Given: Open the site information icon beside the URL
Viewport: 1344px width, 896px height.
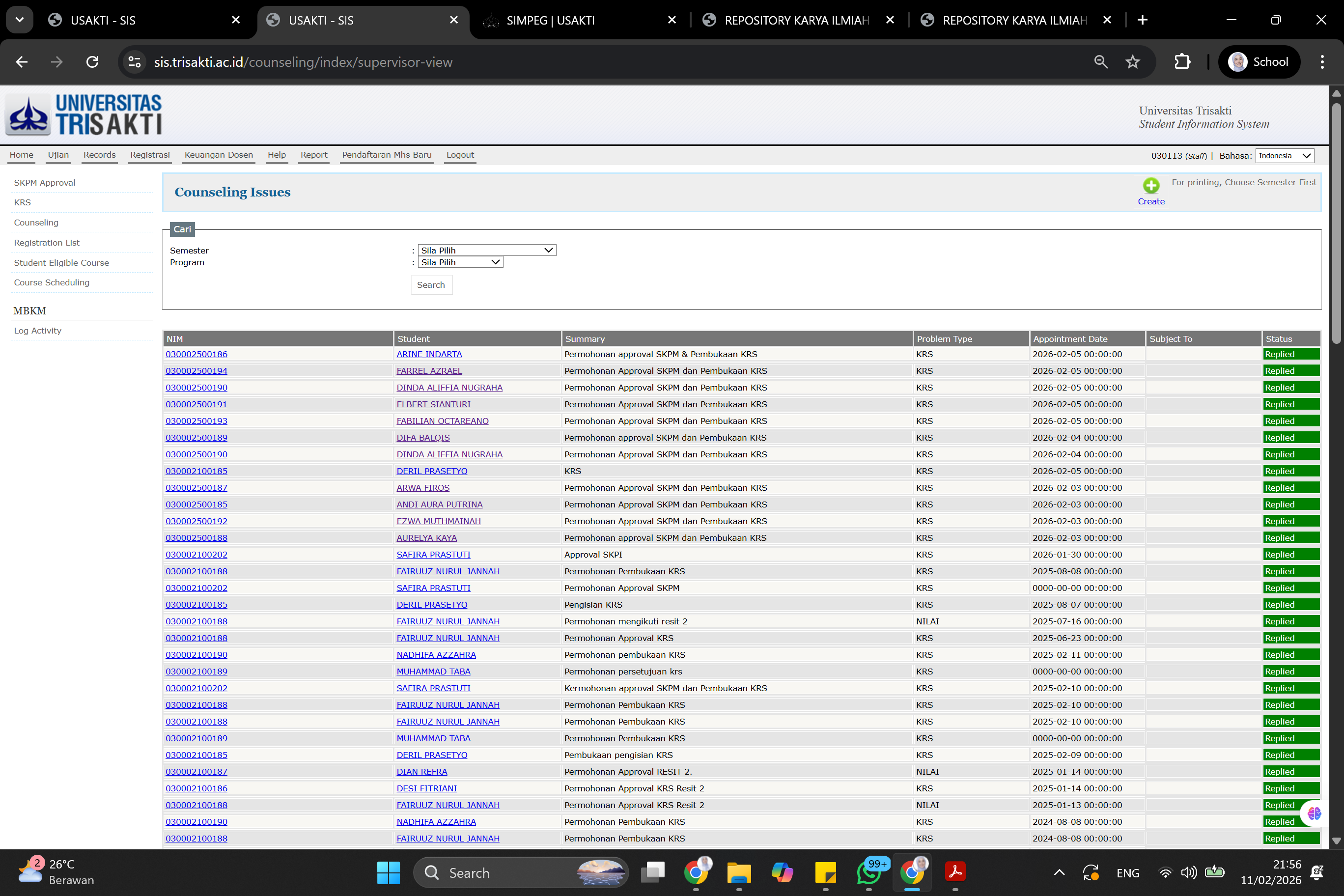Looking at the screenshot, I should pos(134,62).
